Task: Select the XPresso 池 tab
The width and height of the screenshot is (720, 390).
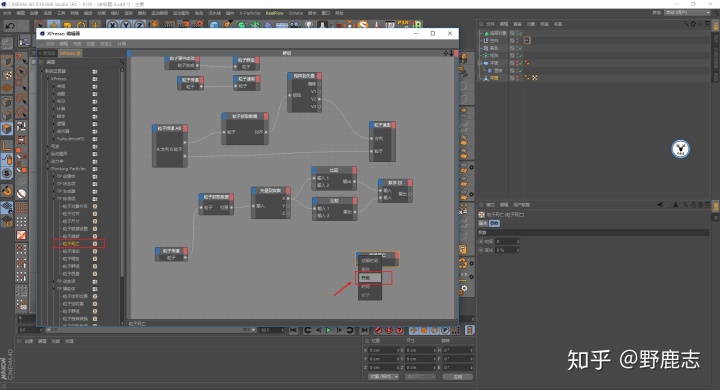Action: pyautogui.click(x=70, y=53)
